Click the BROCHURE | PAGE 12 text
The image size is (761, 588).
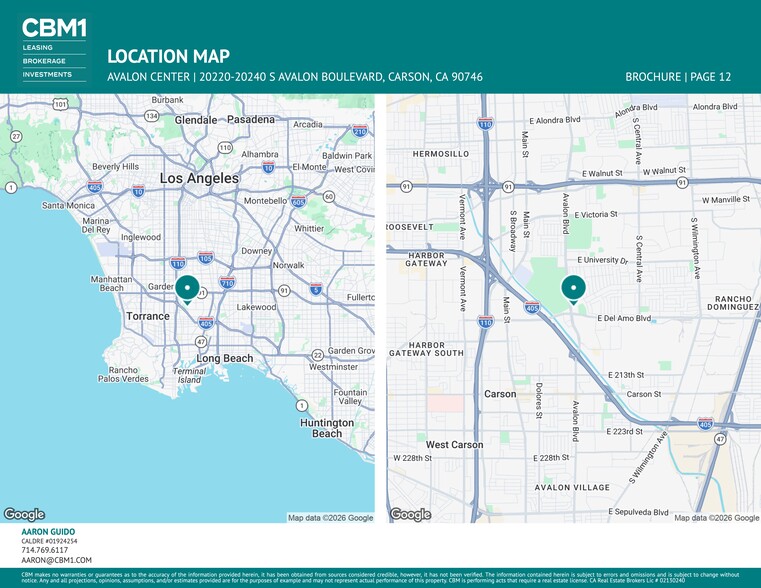(x=677, y=77)
